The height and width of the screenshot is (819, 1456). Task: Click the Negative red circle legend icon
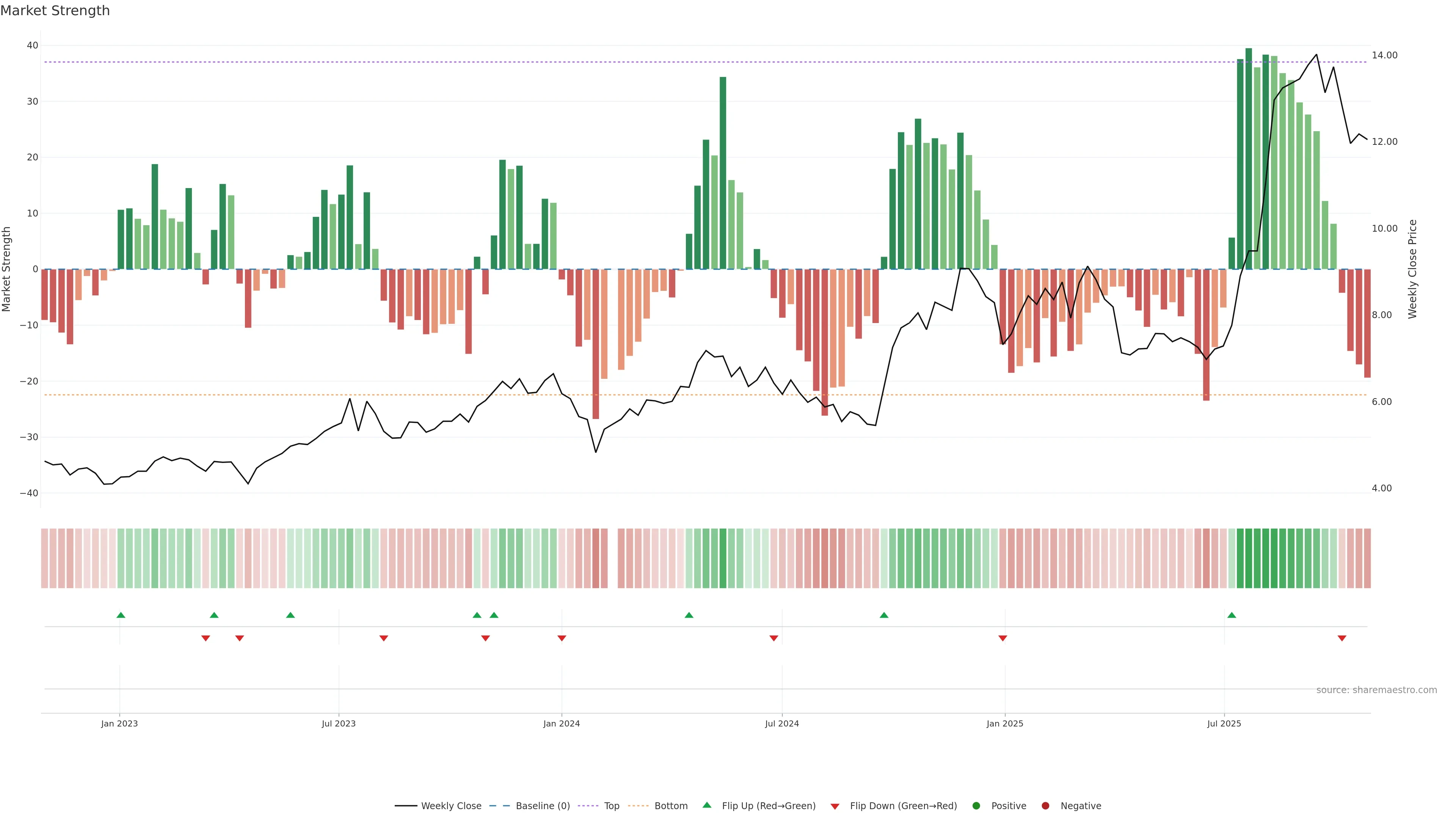coord(1045,805)
